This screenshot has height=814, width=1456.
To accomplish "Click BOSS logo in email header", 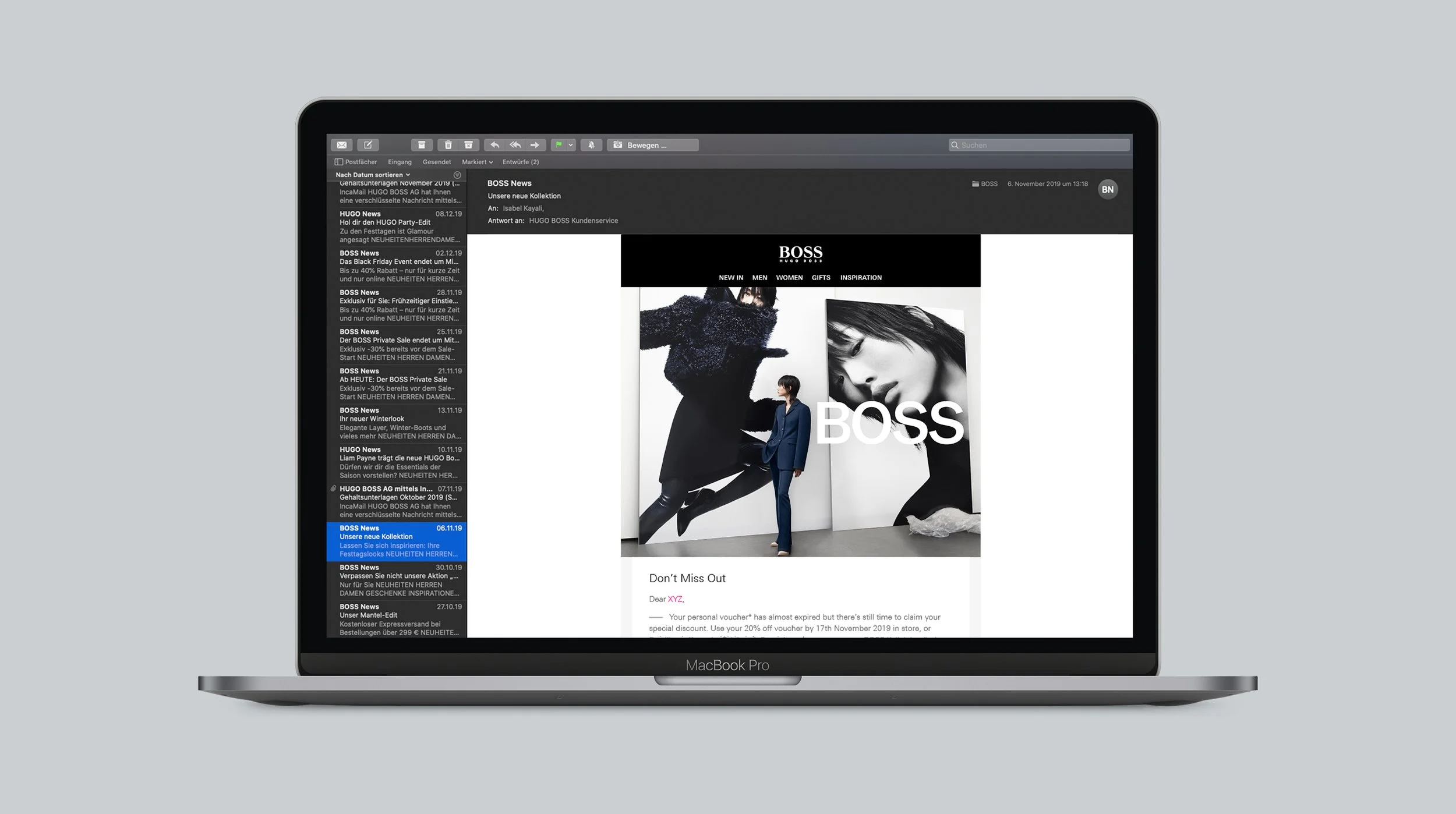I will pos(801,254).
